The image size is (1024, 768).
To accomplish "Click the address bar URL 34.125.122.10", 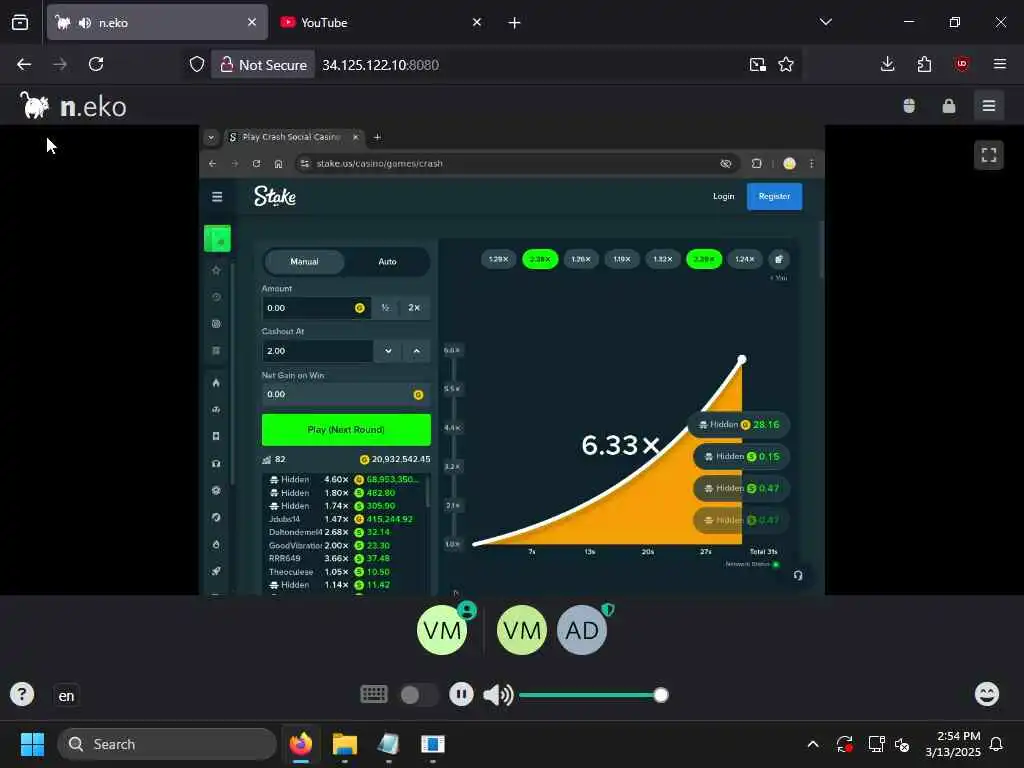I will point(380,65).
